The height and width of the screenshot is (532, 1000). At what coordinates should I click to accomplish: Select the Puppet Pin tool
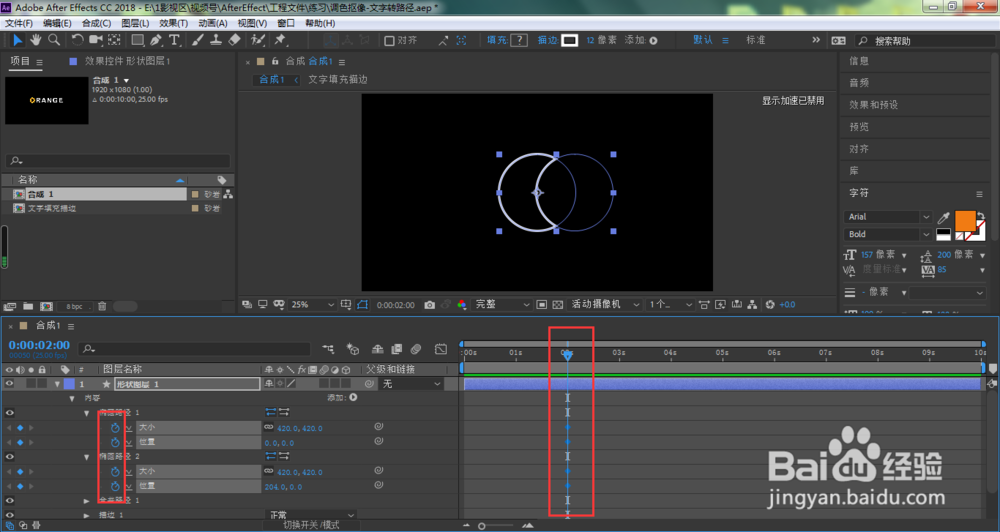coord(280,40)
